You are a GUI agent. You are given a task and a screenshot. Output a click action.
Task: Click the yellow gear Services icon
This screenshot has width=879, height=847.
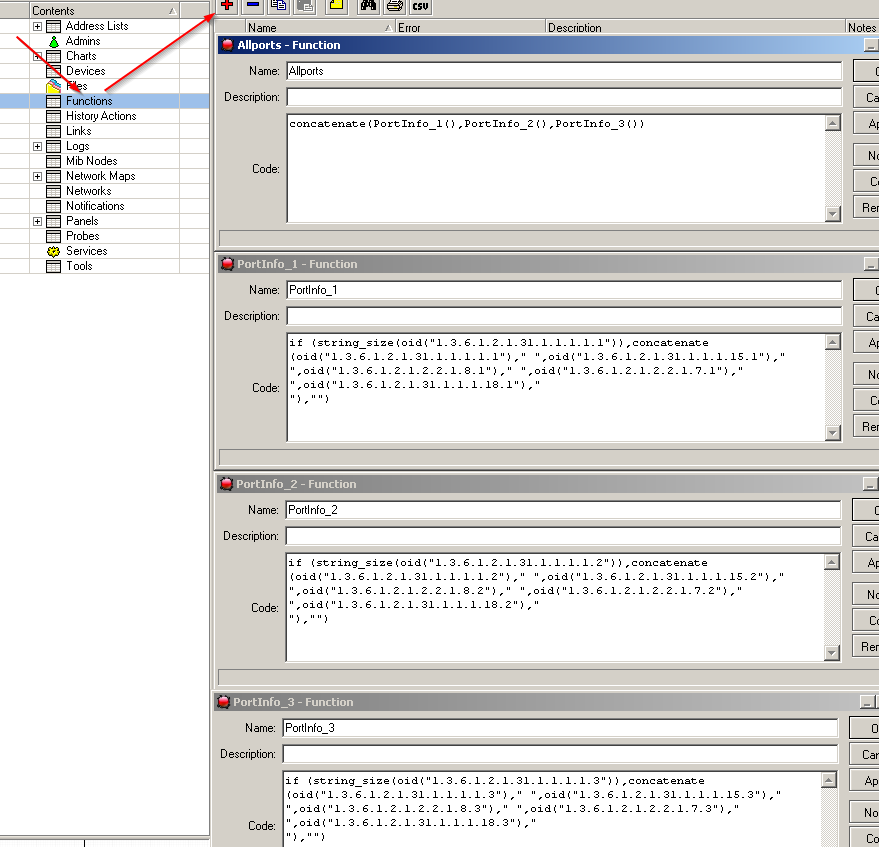point(53,251)
